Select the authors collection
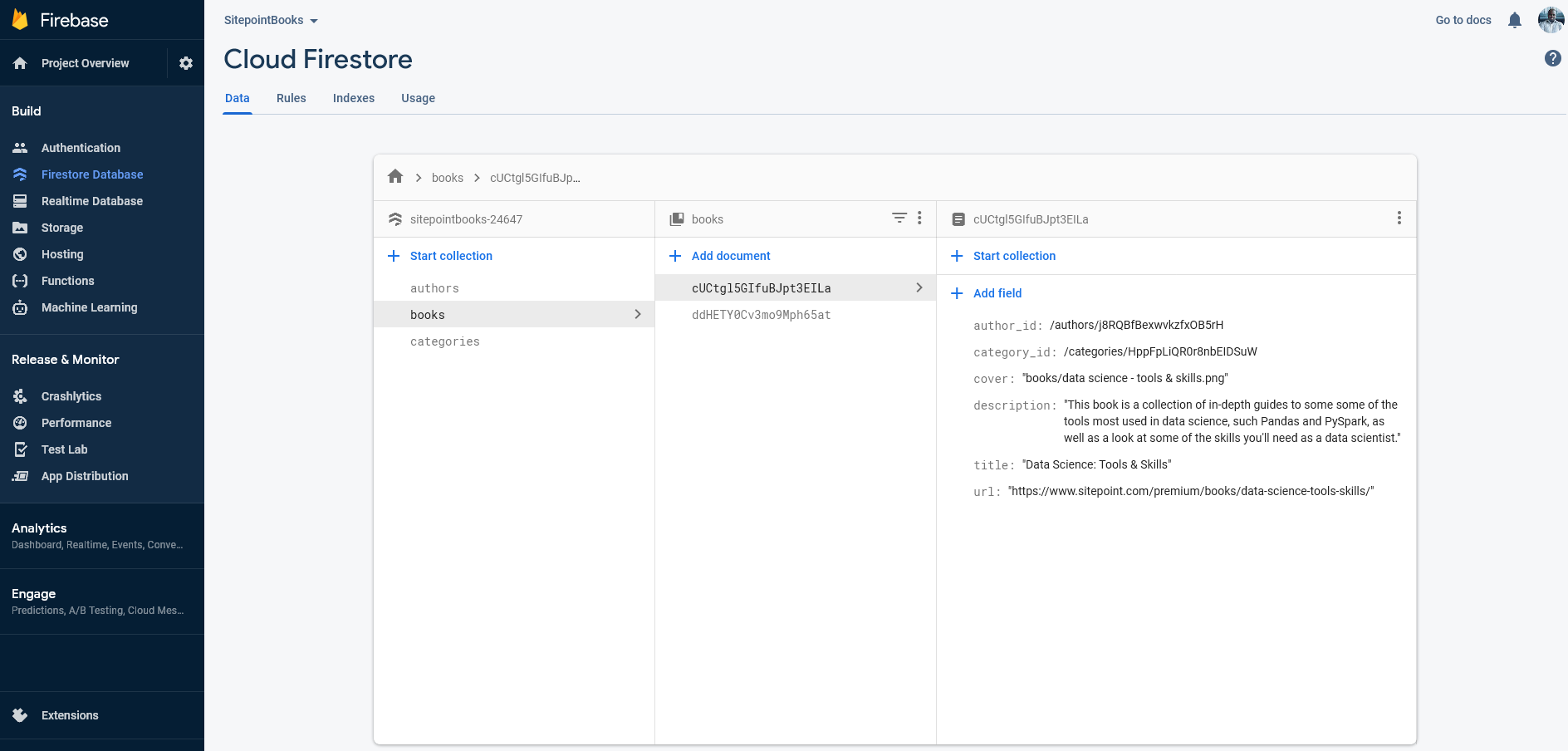 coord(434,288)
